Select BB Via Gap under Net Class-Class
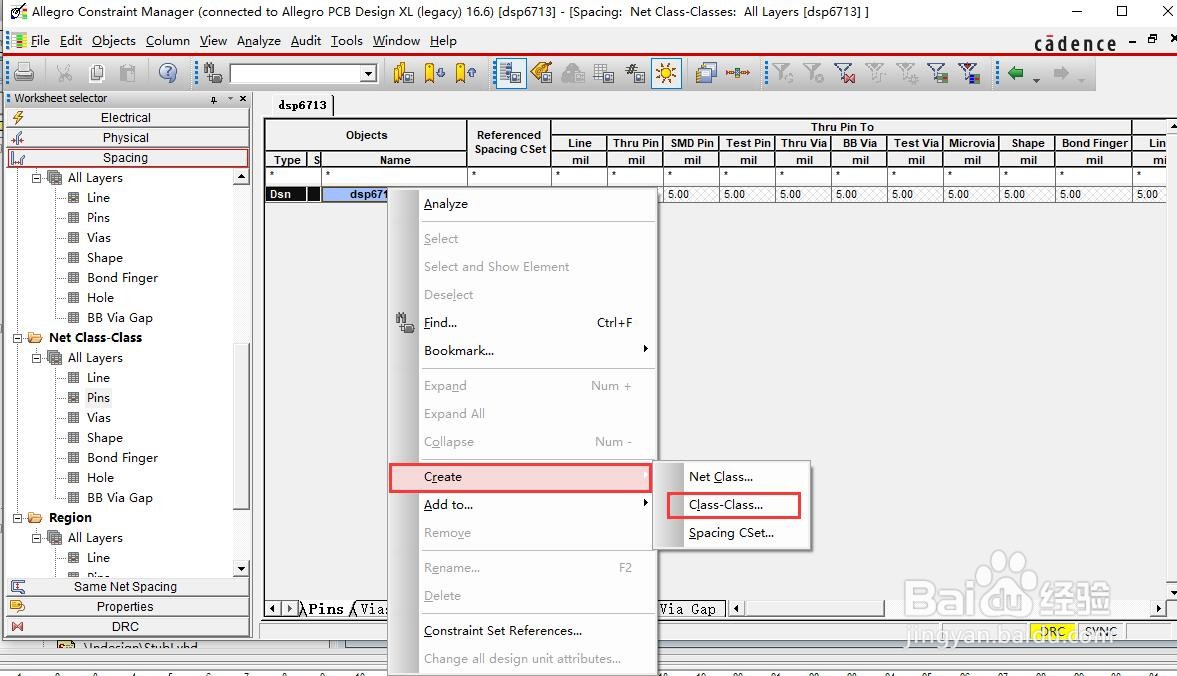 click(x=119, y=497)
